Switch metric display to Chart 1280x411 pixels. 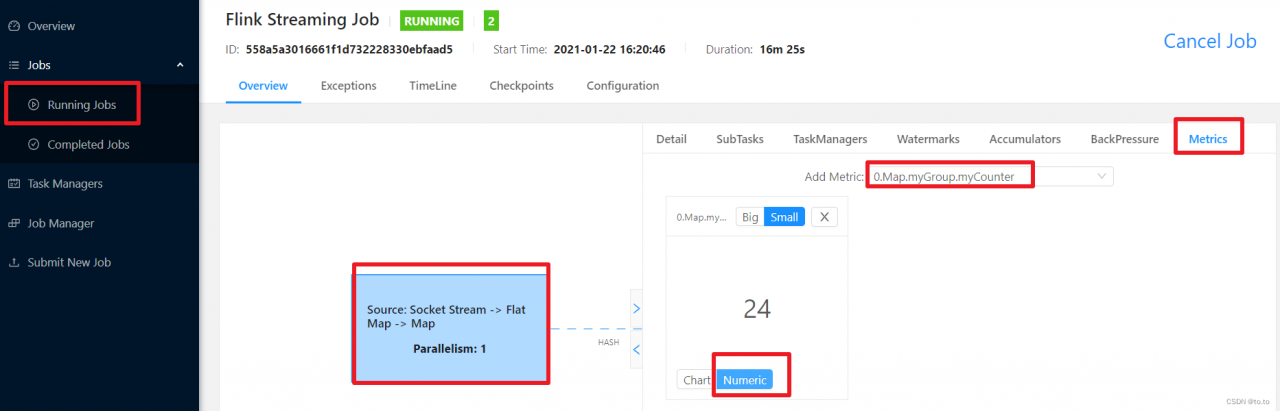point(696,380)
